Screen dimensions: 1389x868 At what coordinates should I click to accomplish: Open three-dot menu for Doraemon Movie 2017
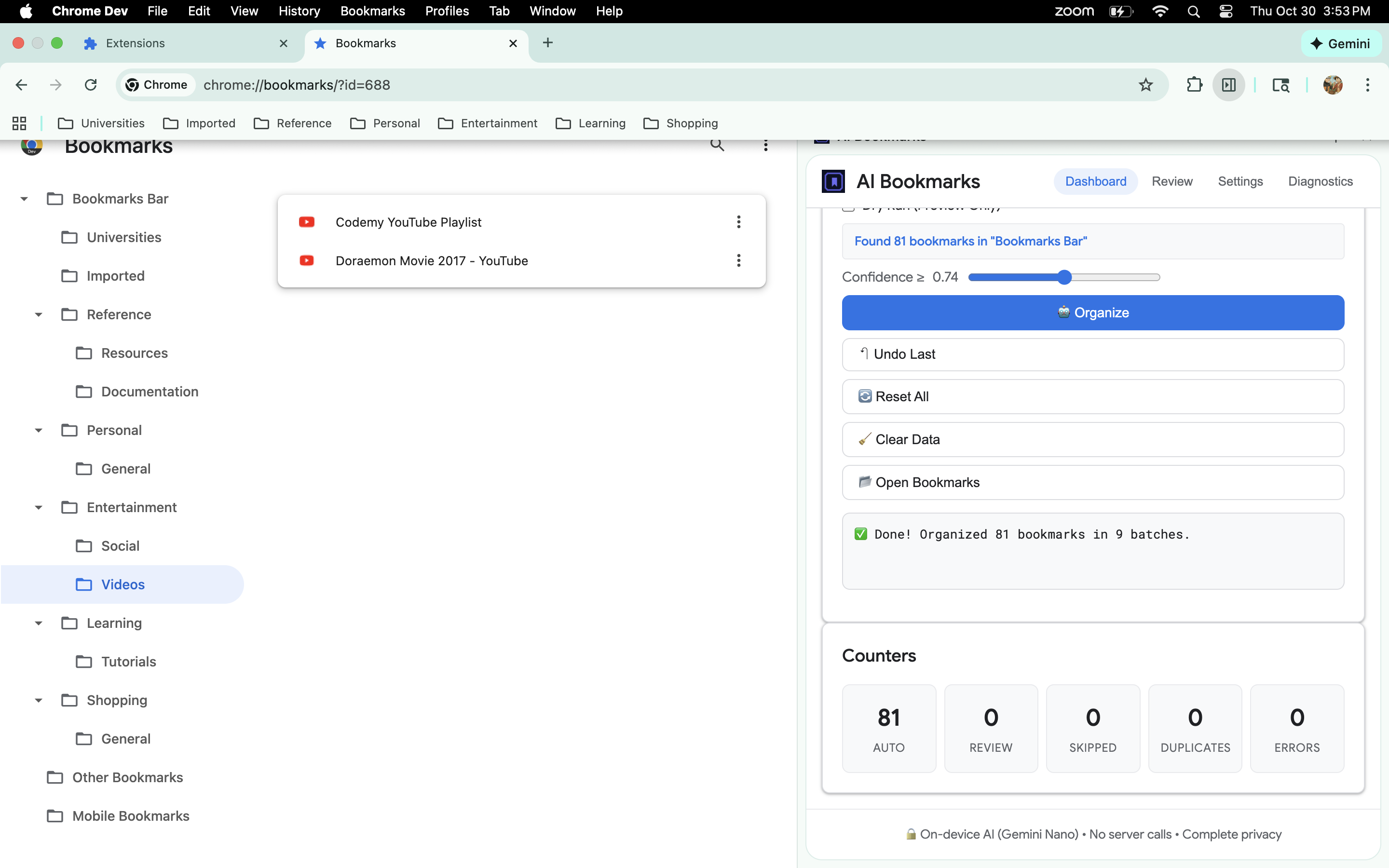point(739,260)
